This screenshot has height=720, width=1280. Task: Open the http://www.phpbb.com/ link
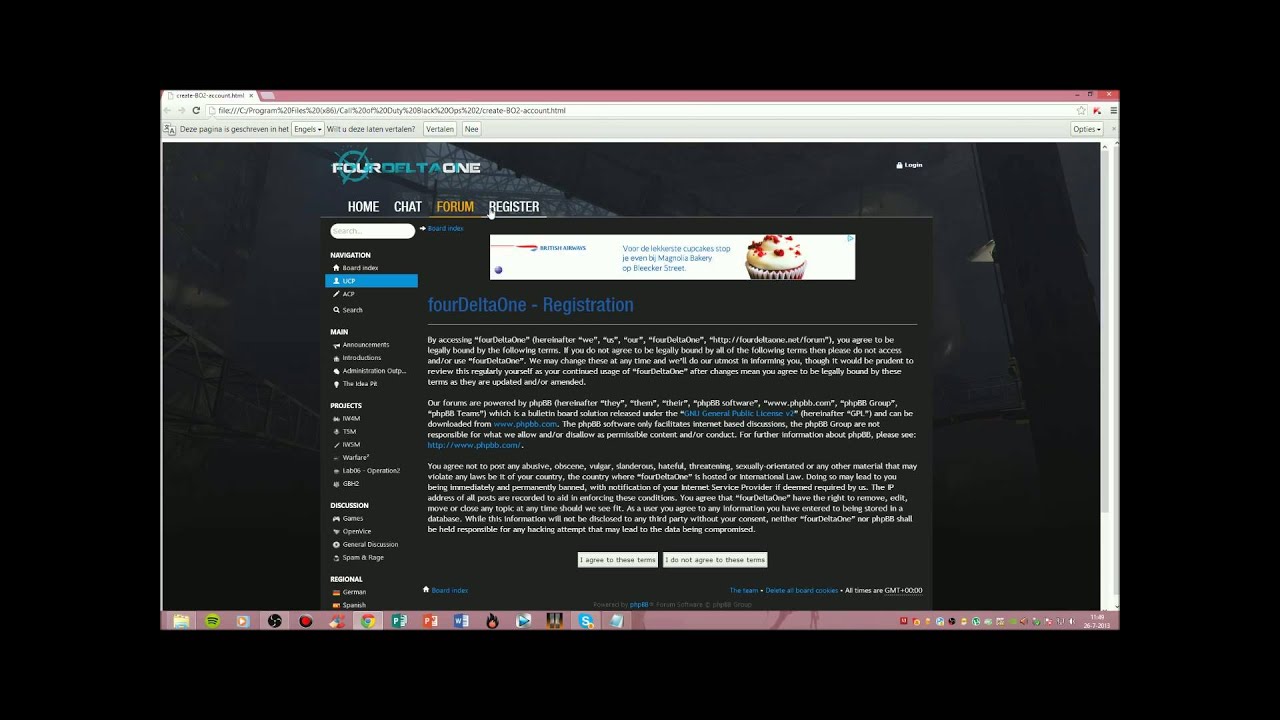pyautogui.click(x=474, y=445)
